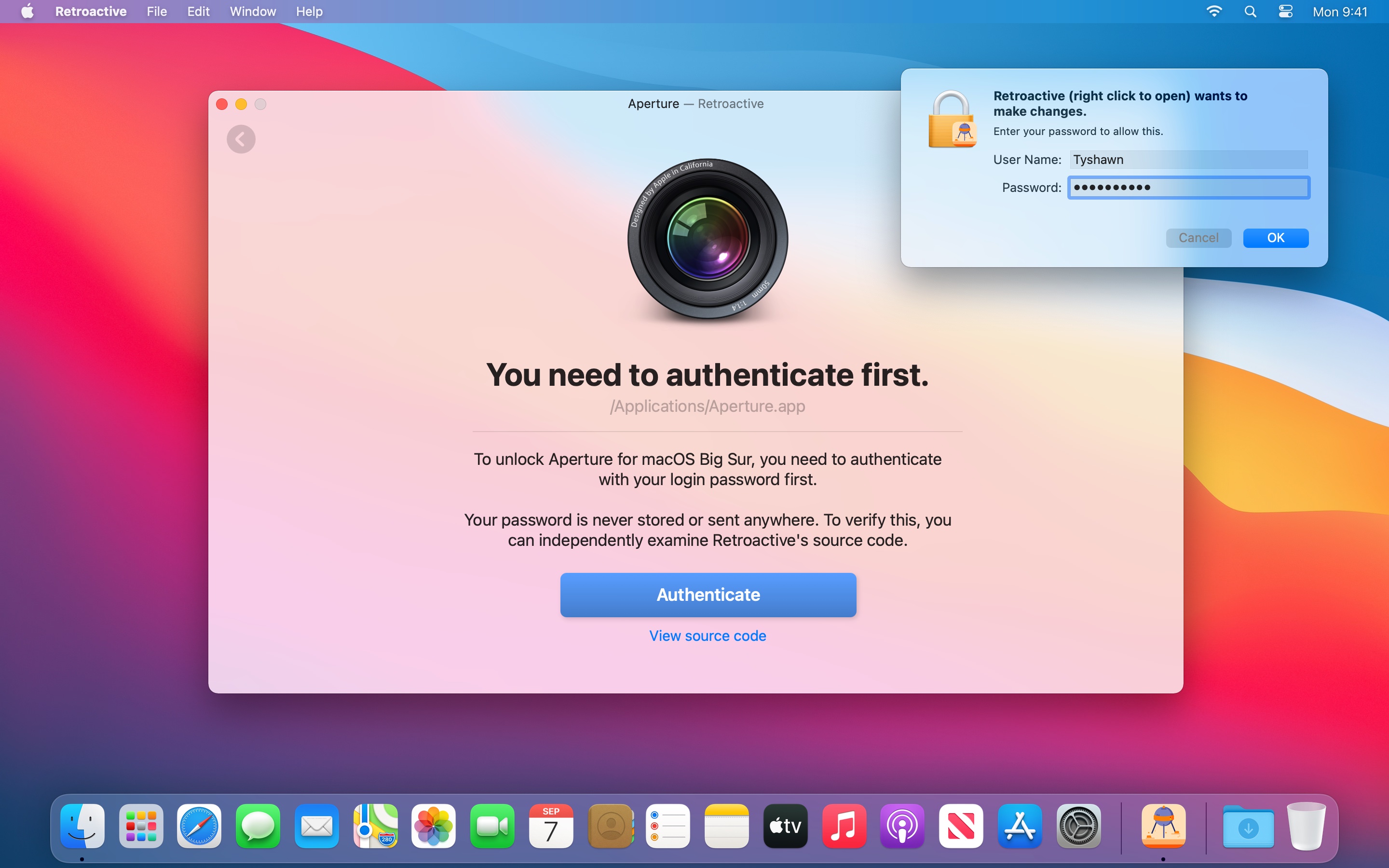Launch Photos from the Dock
Image resolution: width=1389 pixels, height=868 pixels.
coord(434,826)
